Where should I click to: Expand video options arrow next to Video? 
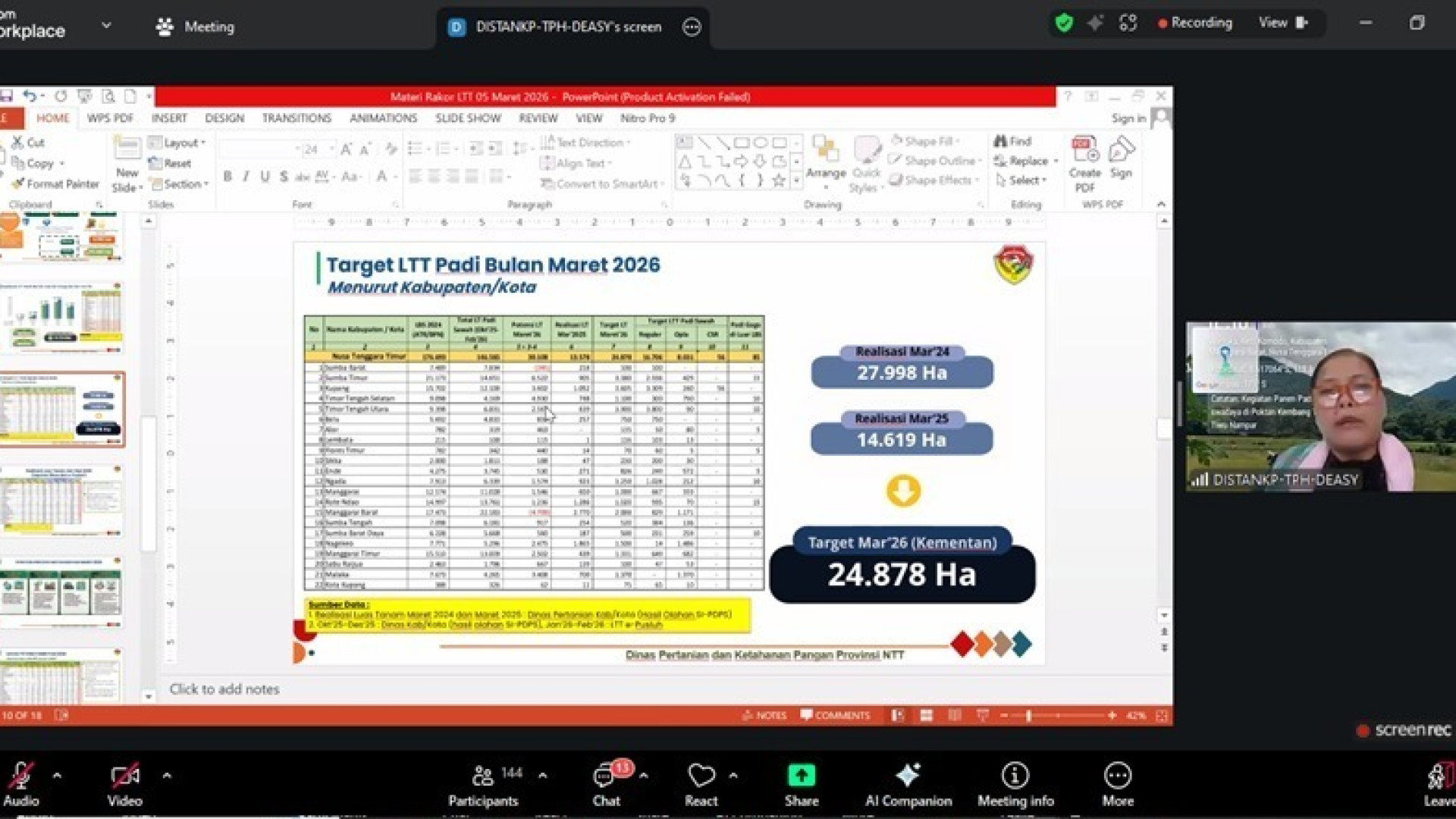point(167,776)
